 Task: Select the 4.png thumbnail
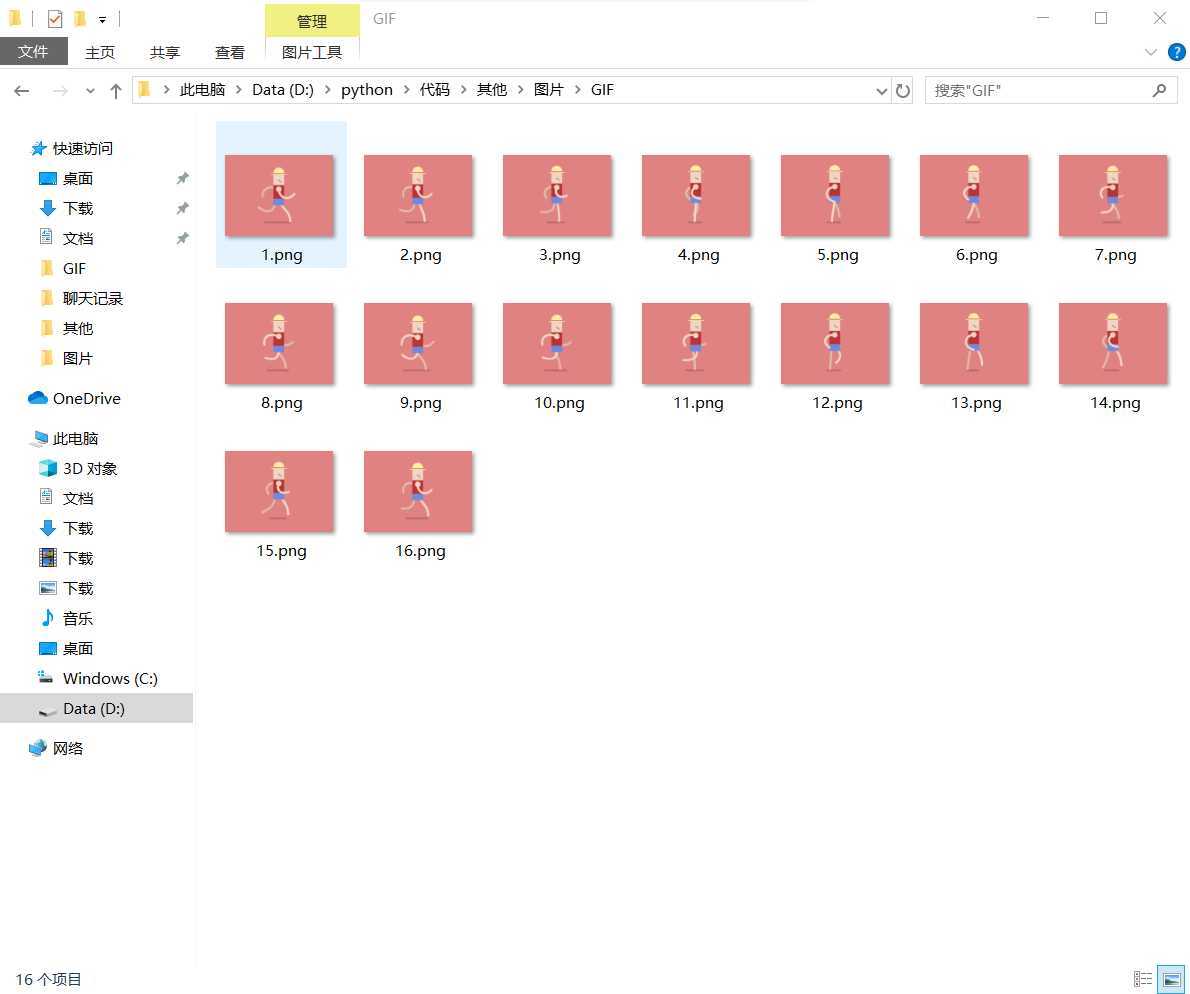click(696, 196)
